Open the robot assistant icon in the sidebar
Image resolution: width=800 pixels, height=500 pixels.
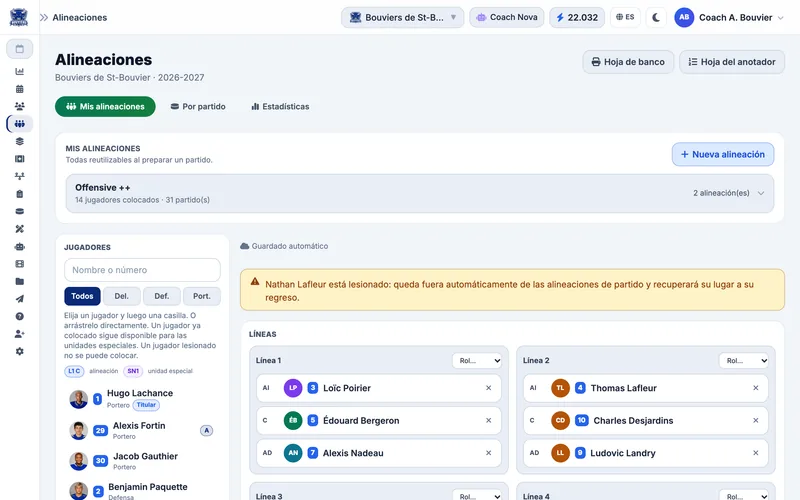coord(19,246)
